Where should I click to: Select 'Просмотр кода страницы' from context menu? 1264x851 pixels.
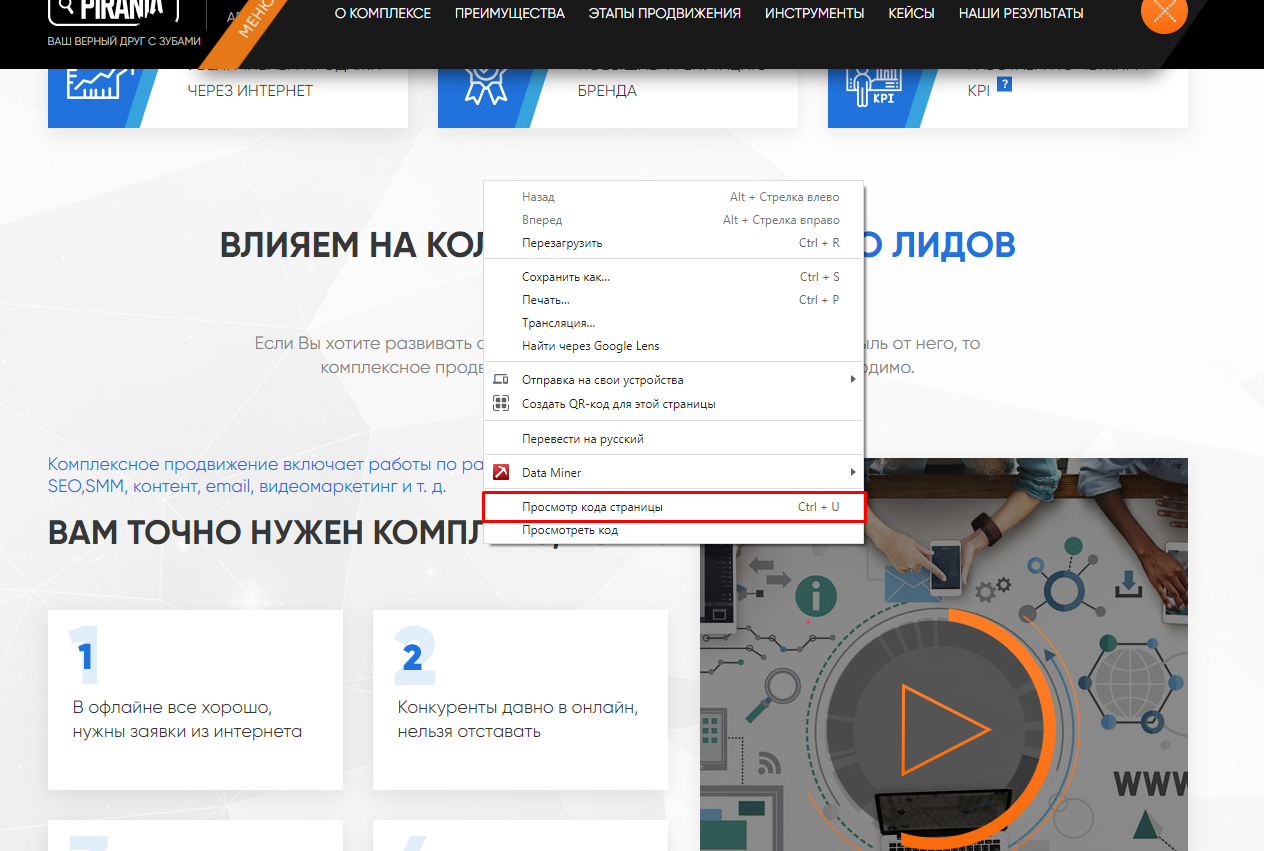[x=592, y=507]
